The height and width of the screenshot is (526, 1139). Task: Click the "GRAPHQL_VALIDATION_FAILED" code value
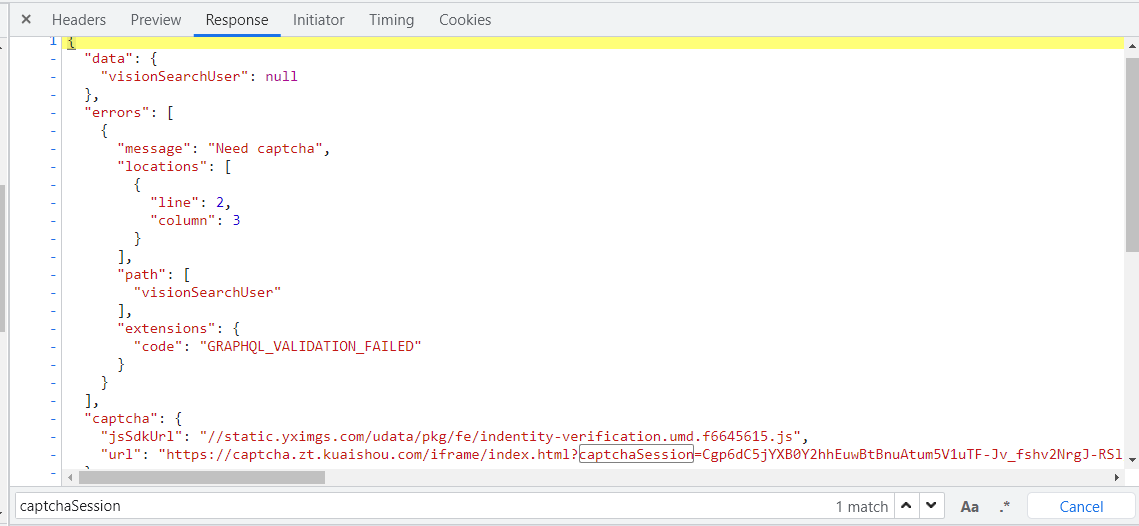click(x=311, y=347)
